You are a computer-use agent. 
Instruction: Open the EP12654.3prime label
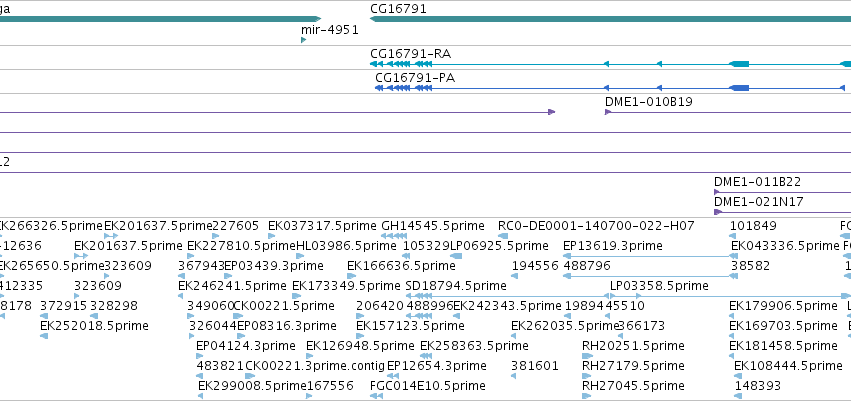[x=437, y=366]
